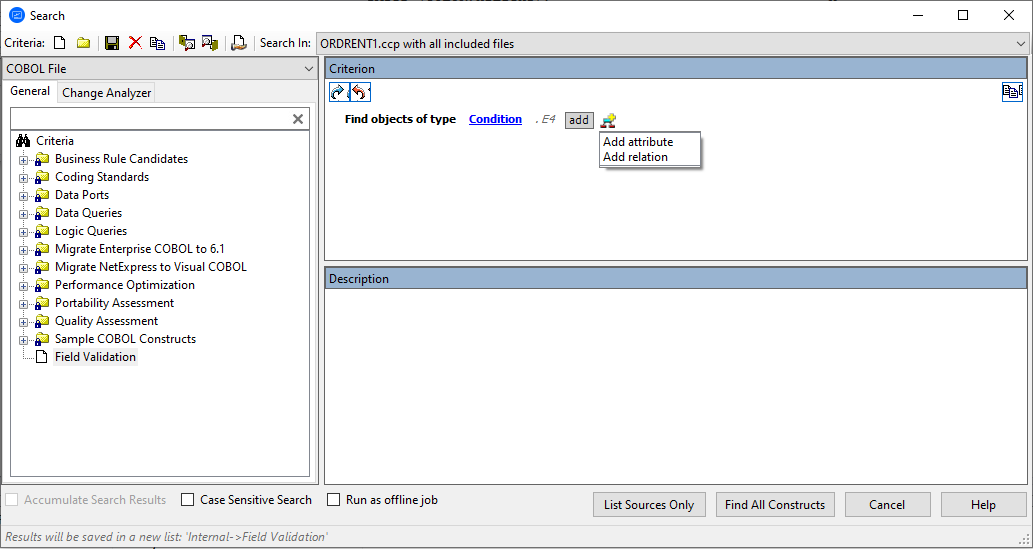Expand the Business Rule Candidates folder
The image size is (1033, 549).
pyautogui.click(x=24, y=159)
